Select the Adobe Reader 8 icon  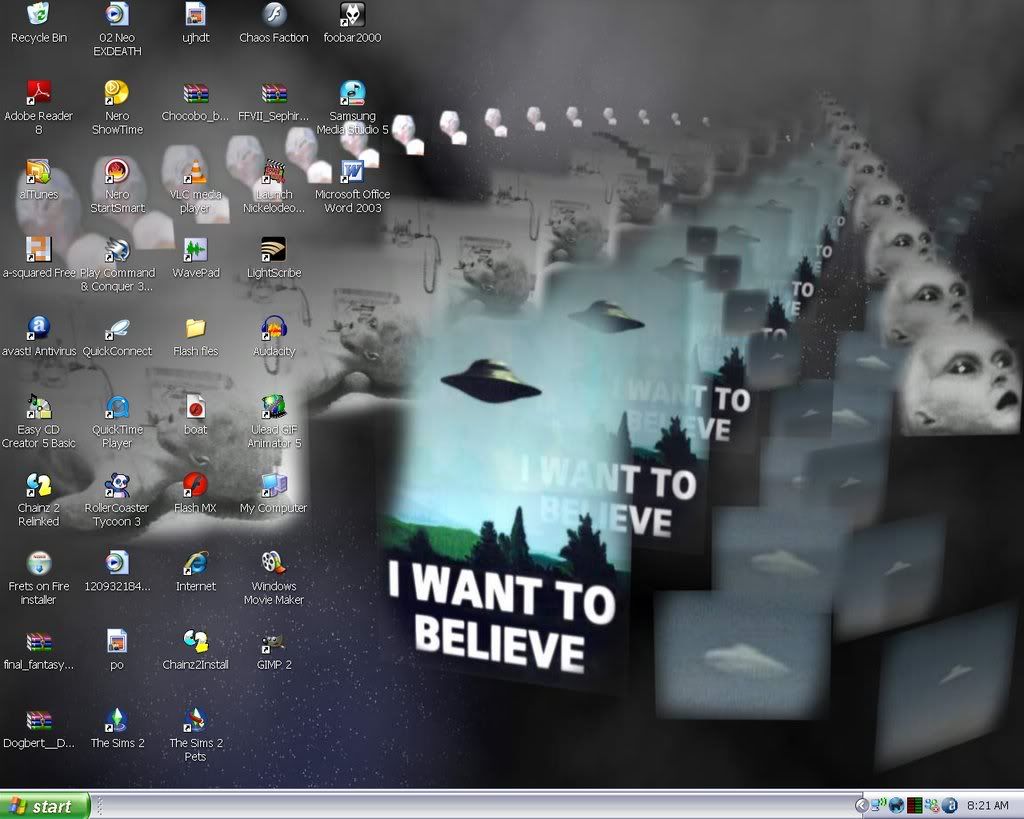(x=39, y=94)
